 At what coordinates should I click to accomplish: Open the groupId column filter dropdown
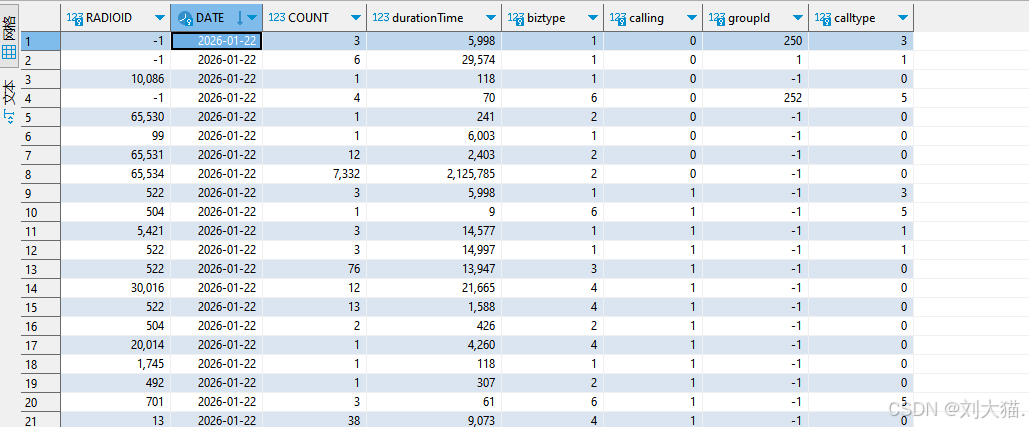798,18
